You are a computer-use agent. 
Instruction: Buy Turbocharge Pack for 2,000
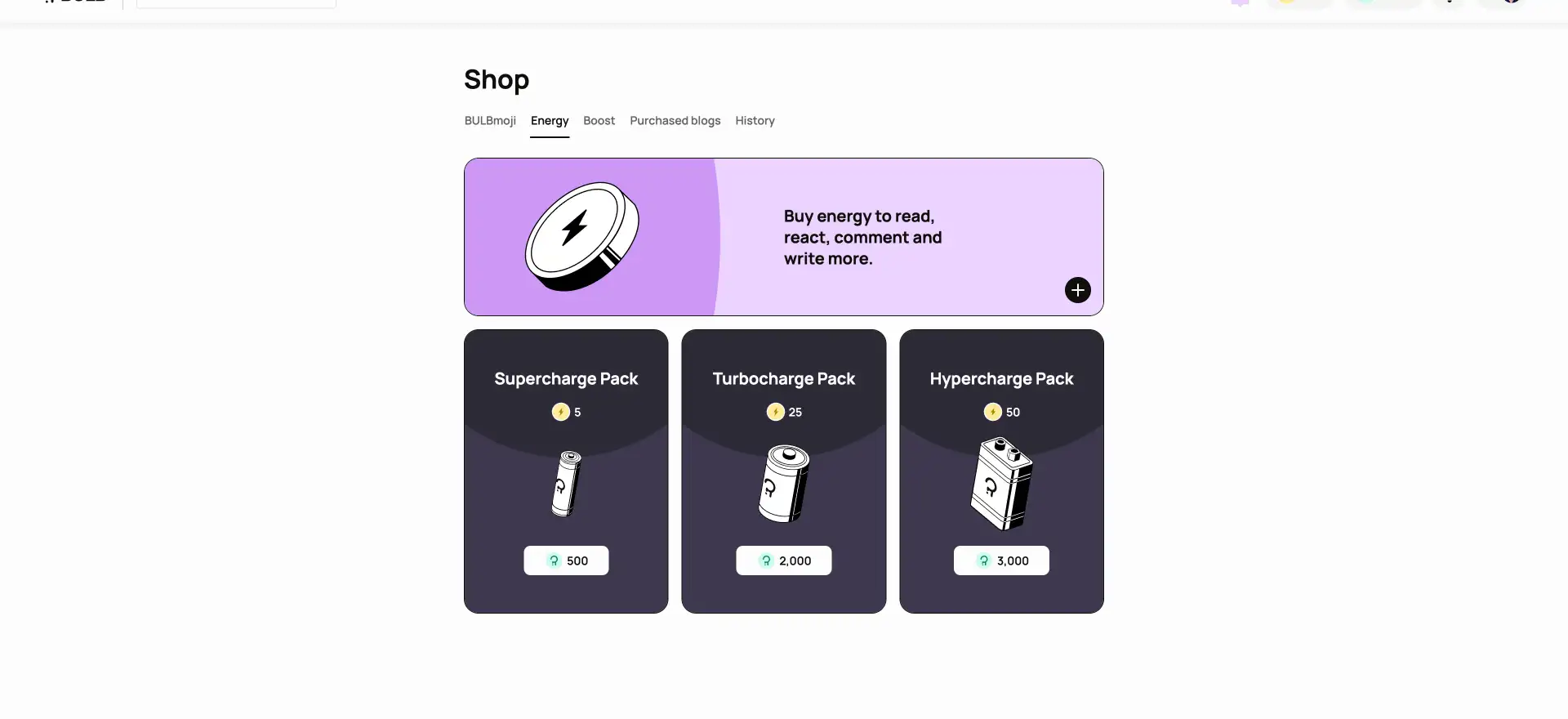coord(784,560)
